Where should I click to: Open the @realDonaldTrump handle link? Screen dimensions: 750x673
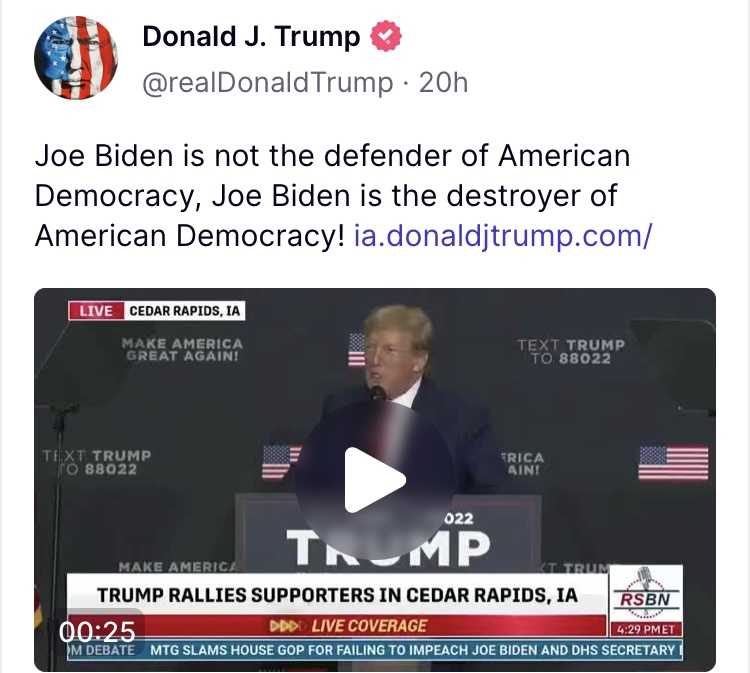point(268,83)
